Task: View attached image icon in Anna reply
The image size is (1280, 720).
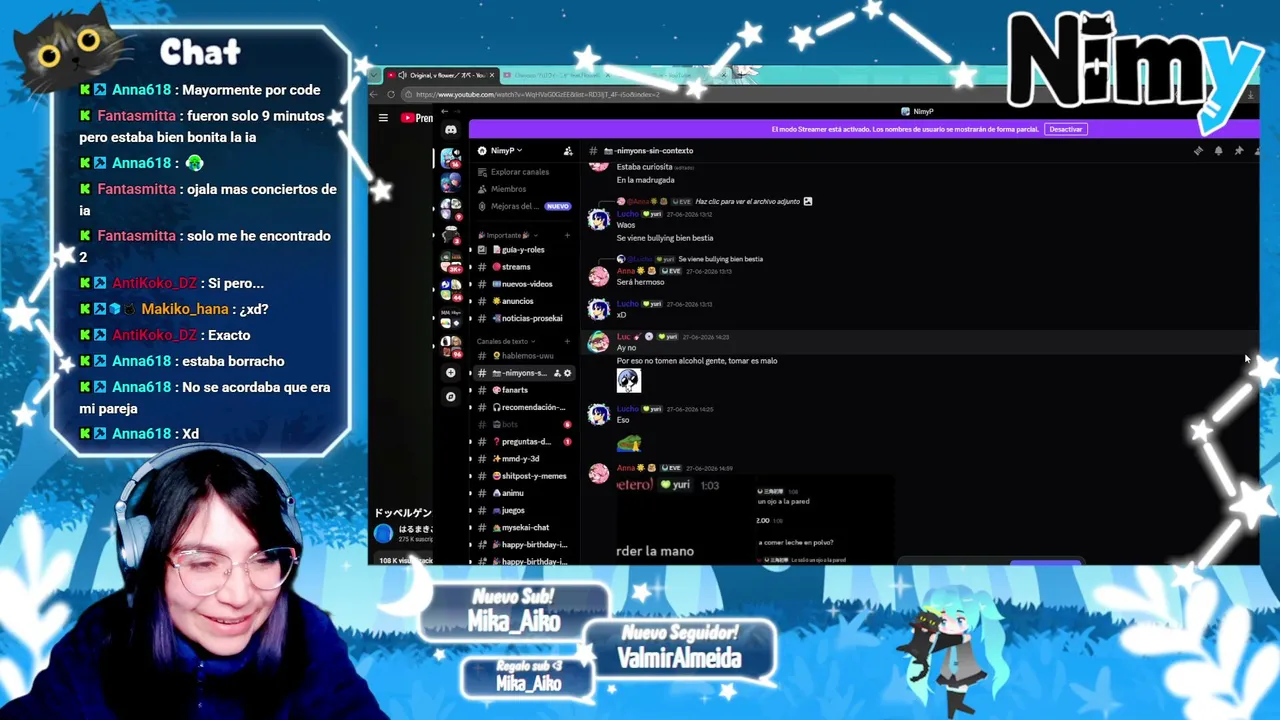Action: coord(808,201)
